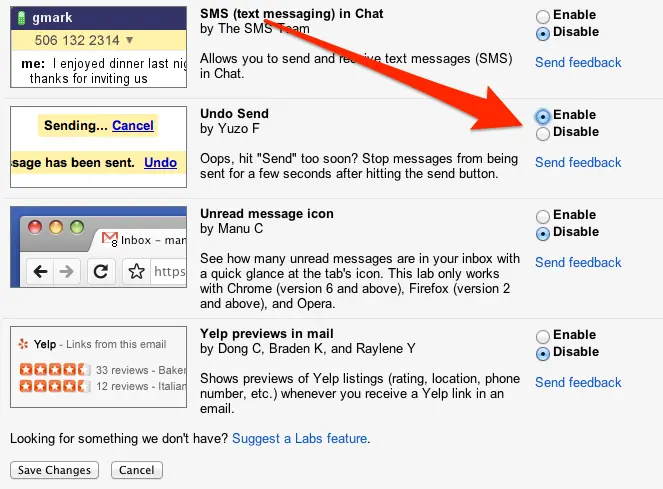This screenshot has height=489, width=663.
Task: Click the forward arrow in browser preview
Action: (x=66, y=271)
